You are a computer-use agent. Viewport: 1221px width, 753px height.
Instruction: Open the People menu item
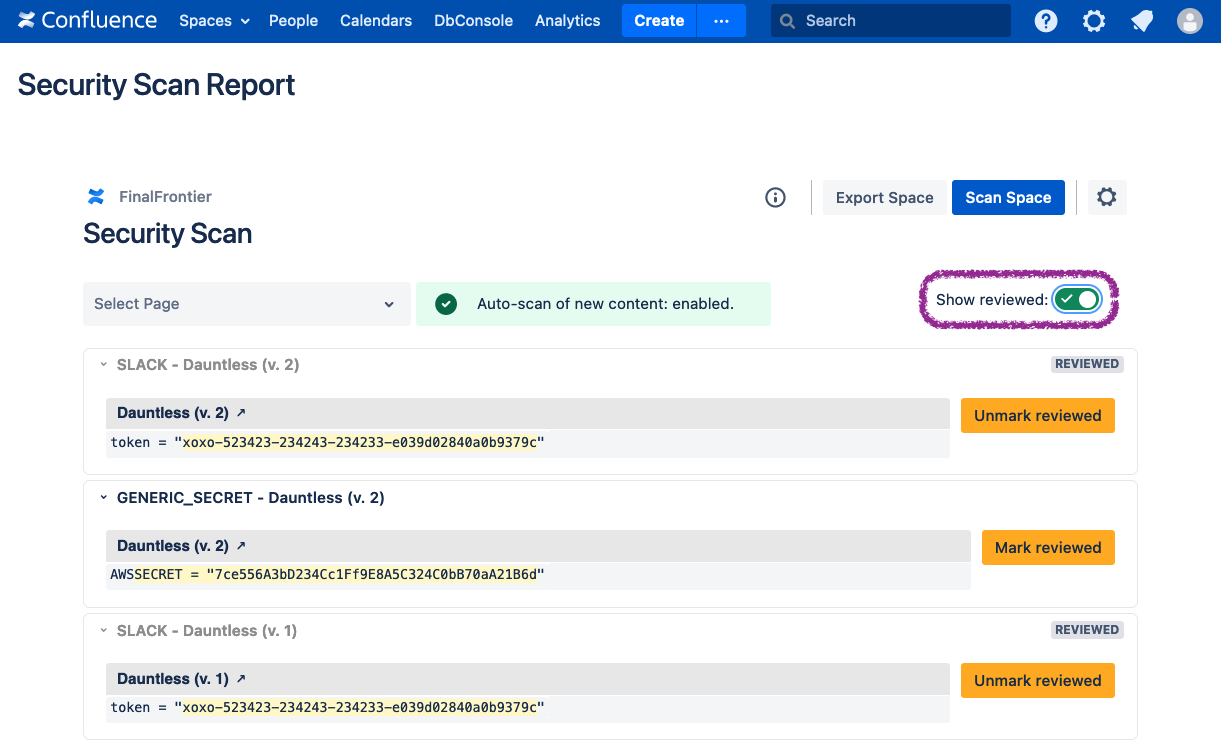coord(293,21)
